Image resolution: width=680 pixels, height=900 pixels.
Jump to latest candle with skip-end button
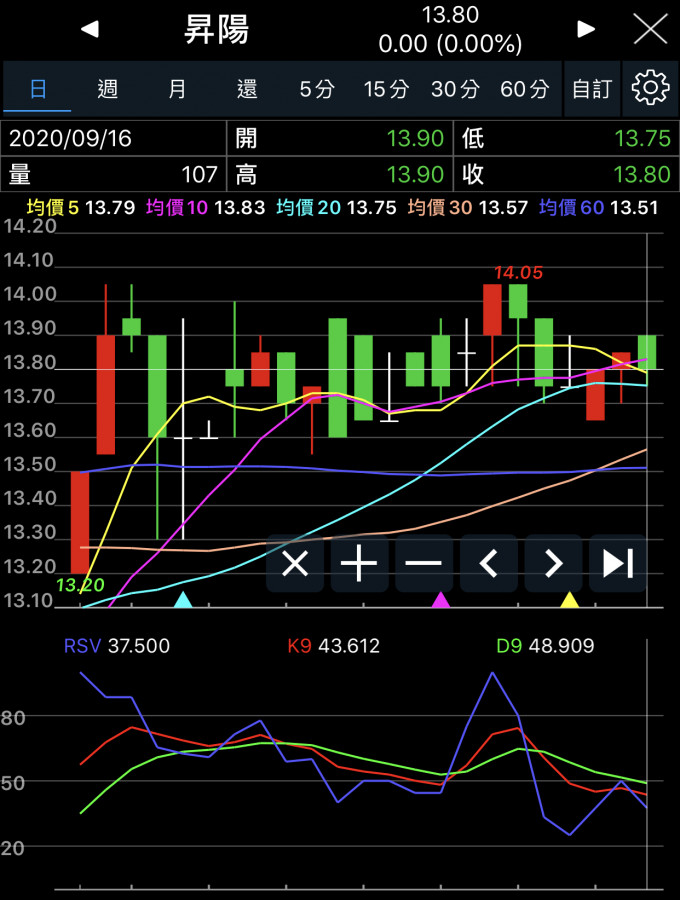617,564
